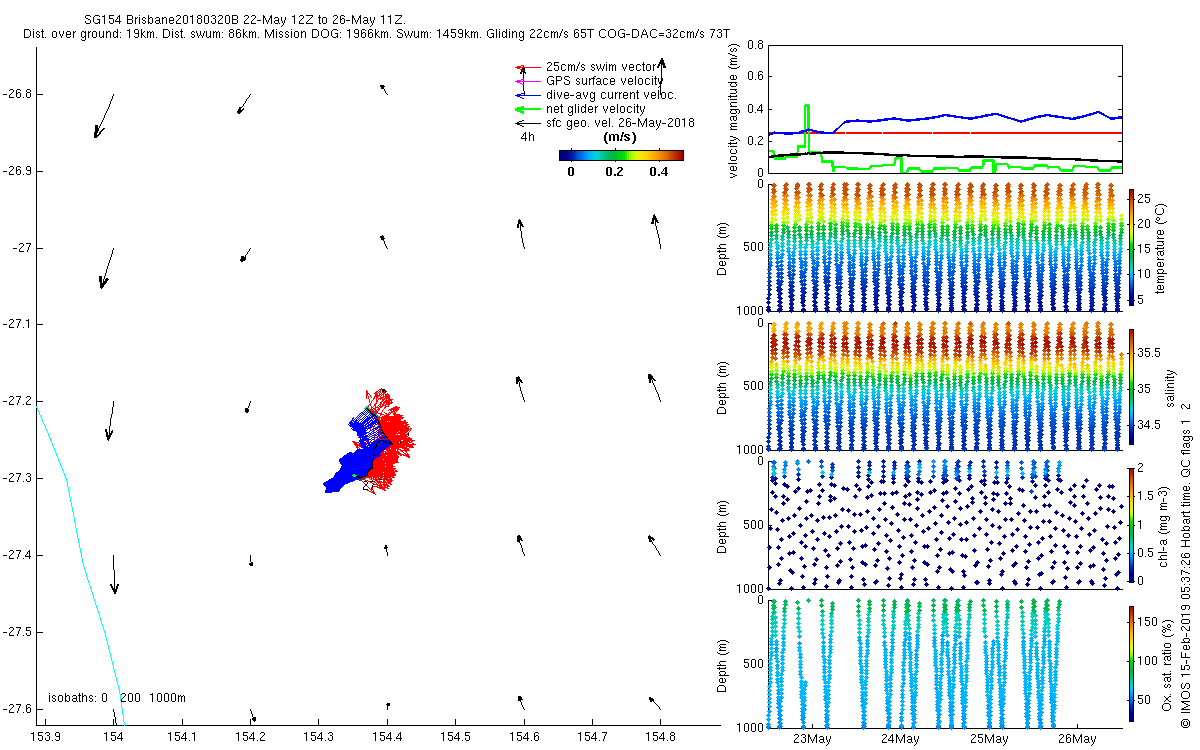Click the '25May' date tick label
The image size is (1200, 750).
click(988, 739)
